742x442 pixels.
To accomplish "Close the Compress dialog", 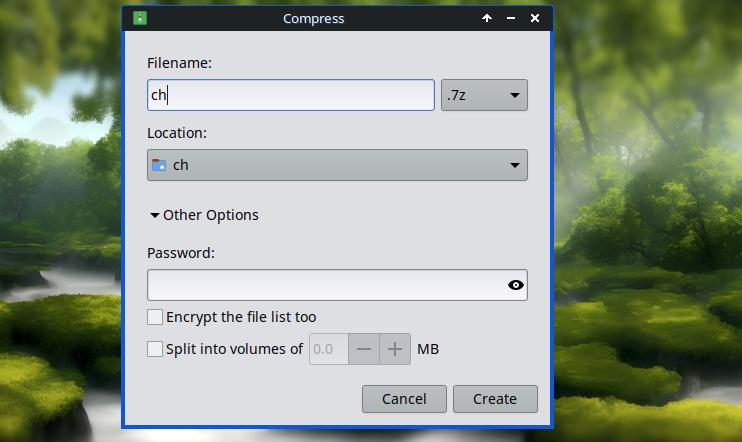I will pos(535,18).
